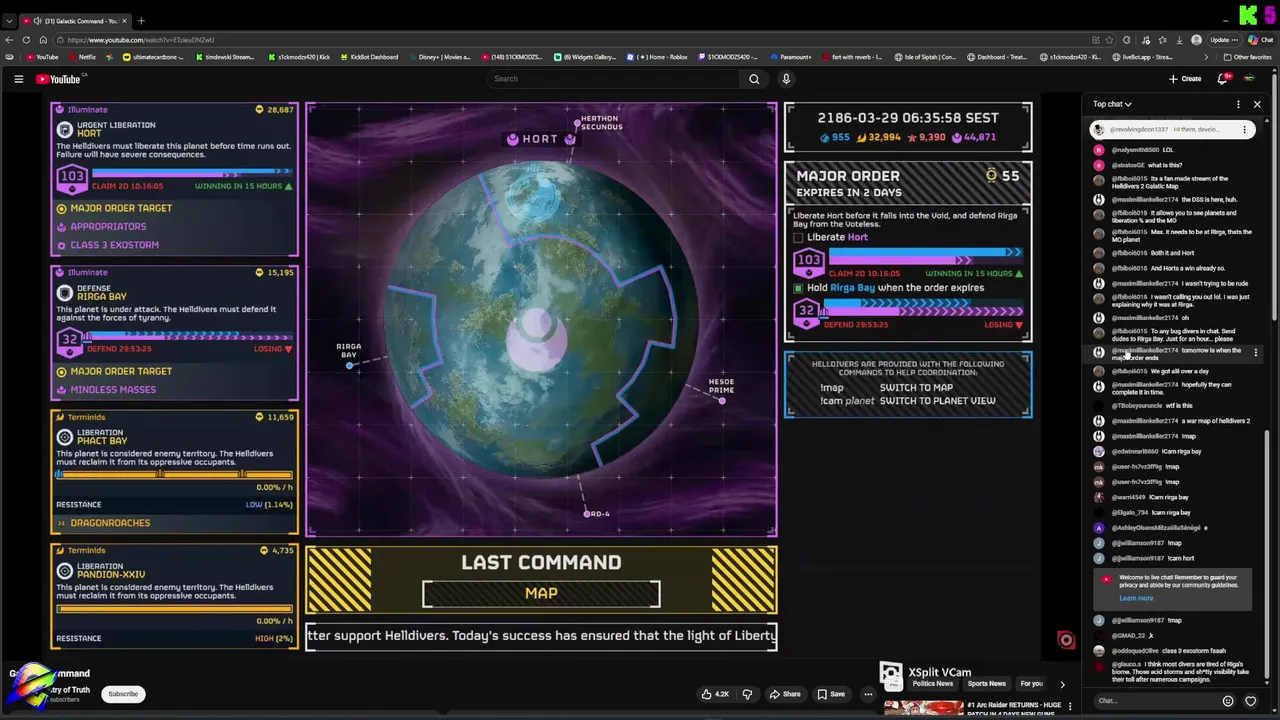Open the Netflix bookmark
The width and height of the screenshot is (1280, 720).
pos(82,57)
